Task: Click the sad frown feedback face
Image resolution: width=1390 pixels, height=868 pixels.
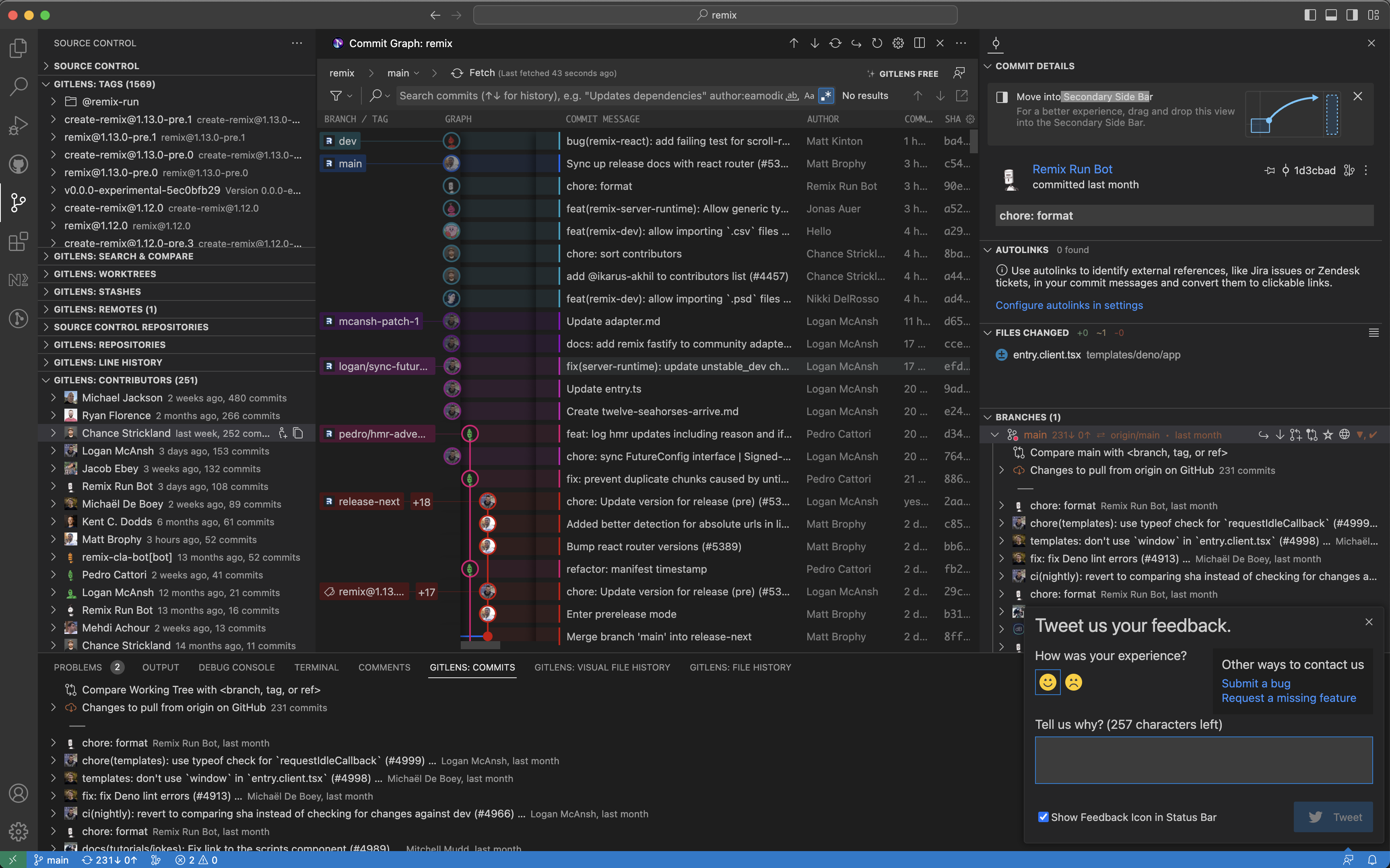Action: (x=1073, y=682)
